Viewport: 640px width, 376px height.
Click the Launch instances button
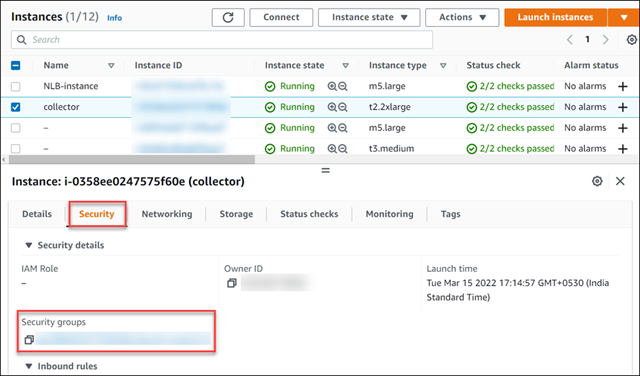[x=555, y=17]
